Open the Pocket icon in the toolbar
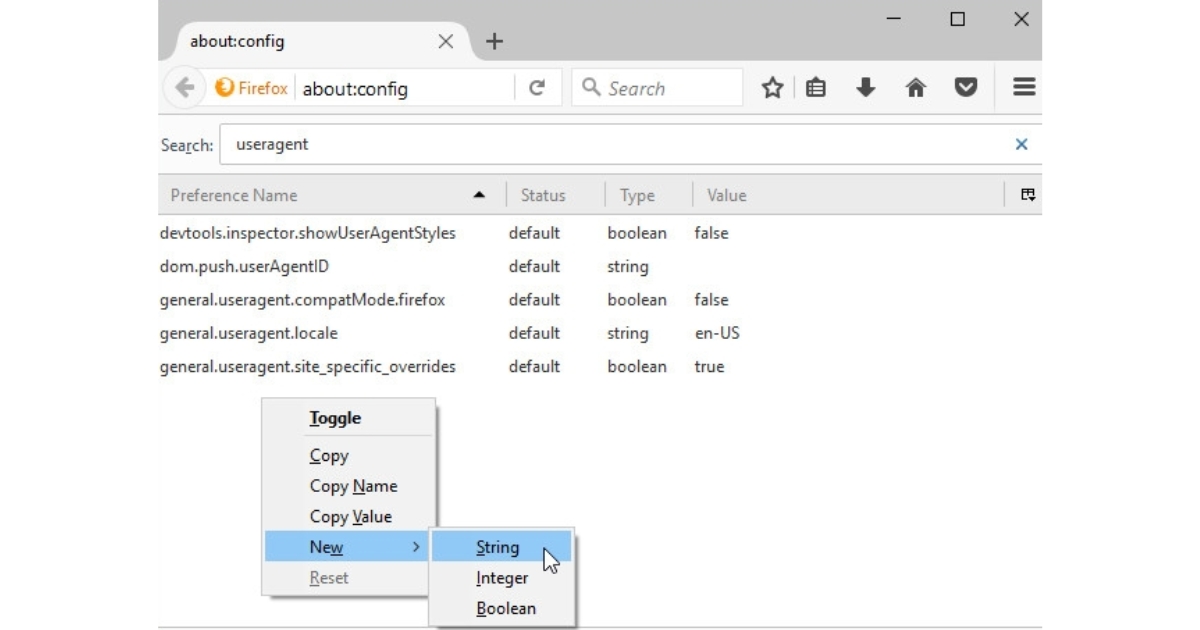 [965, 88]
